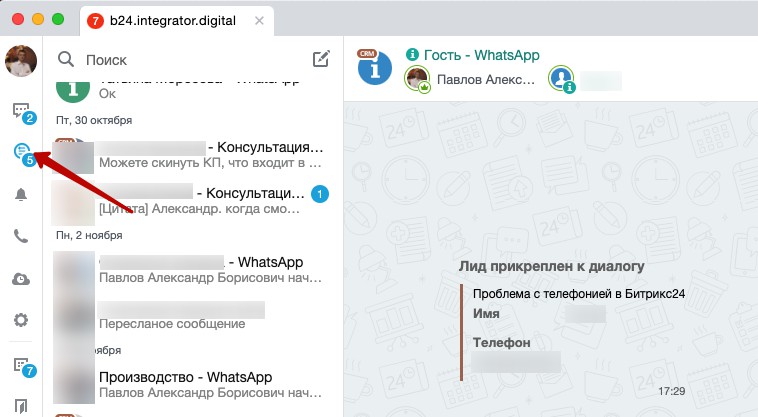Click the 'Пт, 30 октября' date separator
This screenshot has height=417, width=758.
coord(94,120)
